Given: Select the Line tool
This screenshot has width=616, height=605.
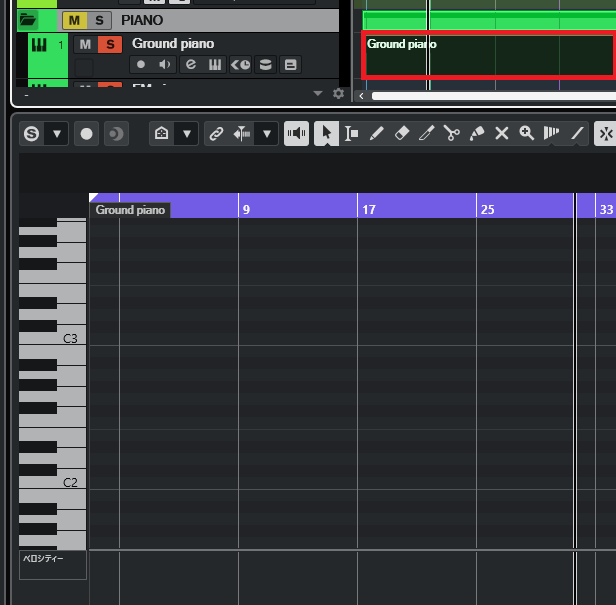Looking at the screenshot, I should click(577, 134).
